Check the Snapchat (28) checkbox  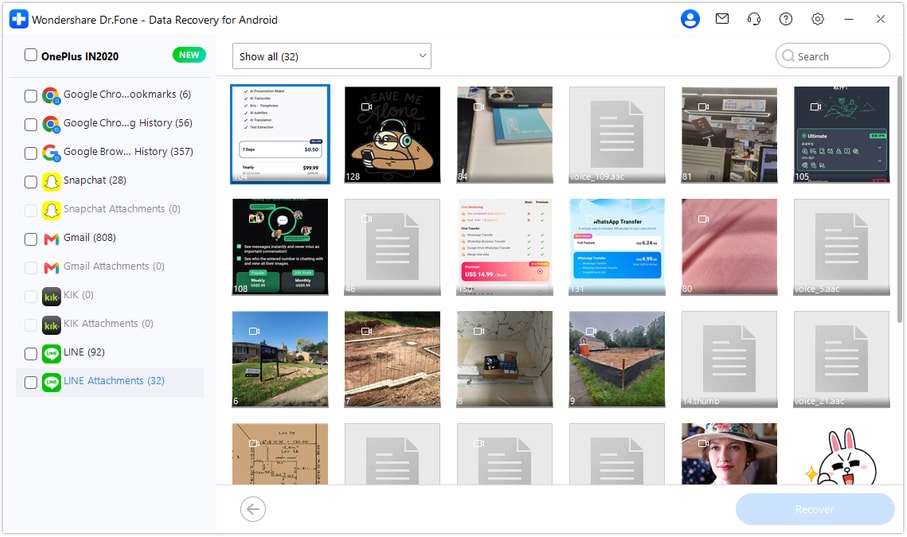pyautogui.click(x=31, y=182)
